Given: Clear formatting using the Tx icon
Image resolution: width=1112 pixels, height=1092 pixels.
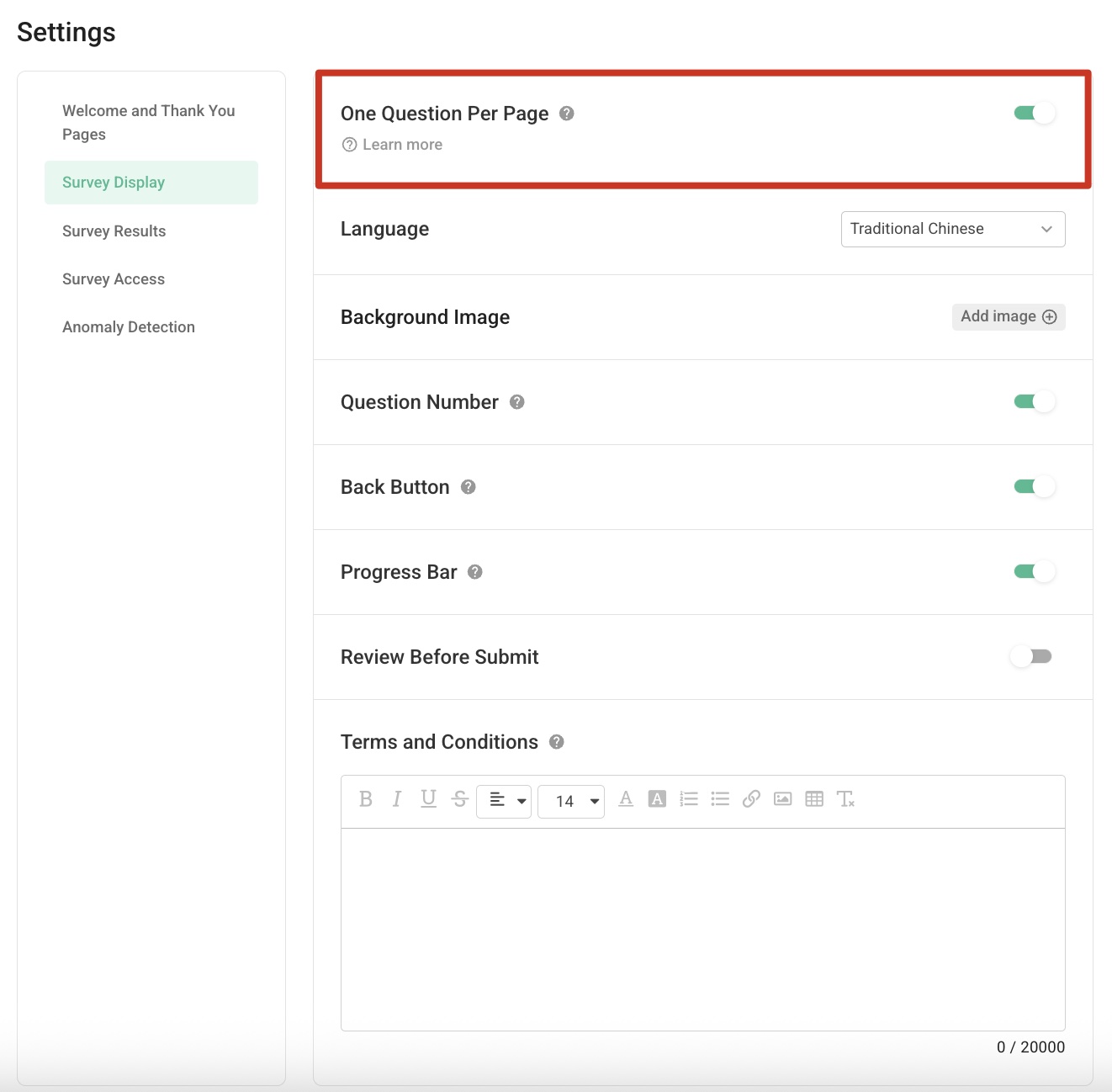Looking at the screenshot, I should [846, 799].
